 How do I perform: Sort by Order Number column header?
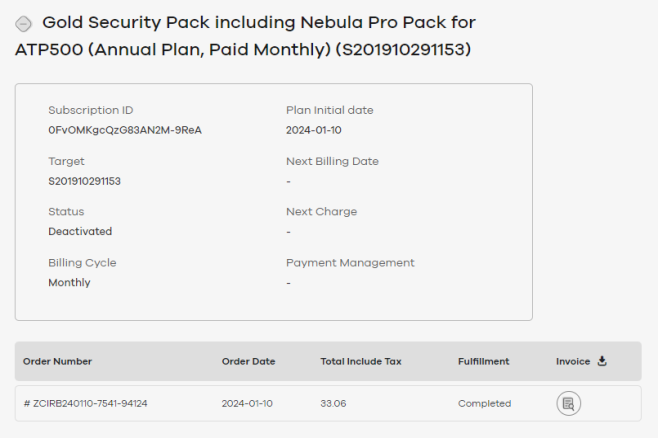coord(57,361)
